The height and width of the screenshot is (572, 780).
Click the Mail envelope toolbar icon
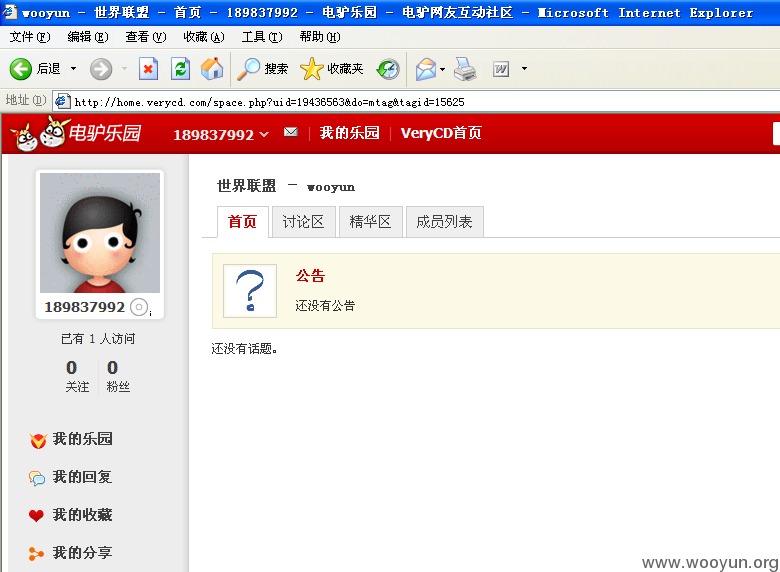click(426, 69)
